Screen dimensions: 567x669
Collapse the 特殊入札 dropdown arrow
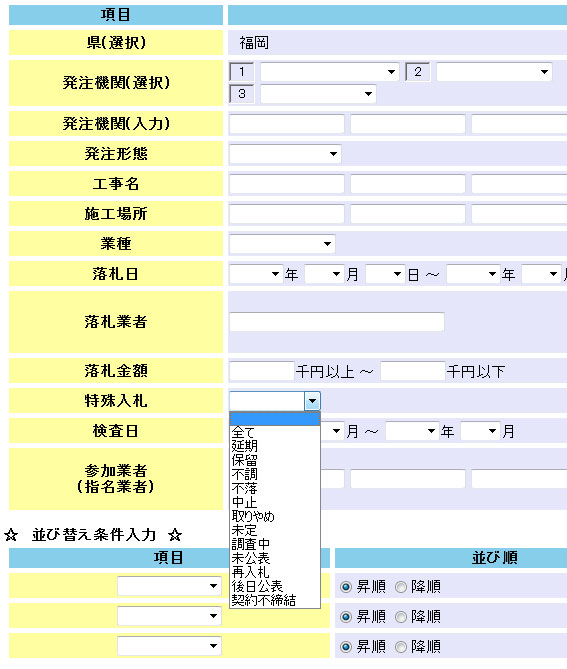click(312, 401)
